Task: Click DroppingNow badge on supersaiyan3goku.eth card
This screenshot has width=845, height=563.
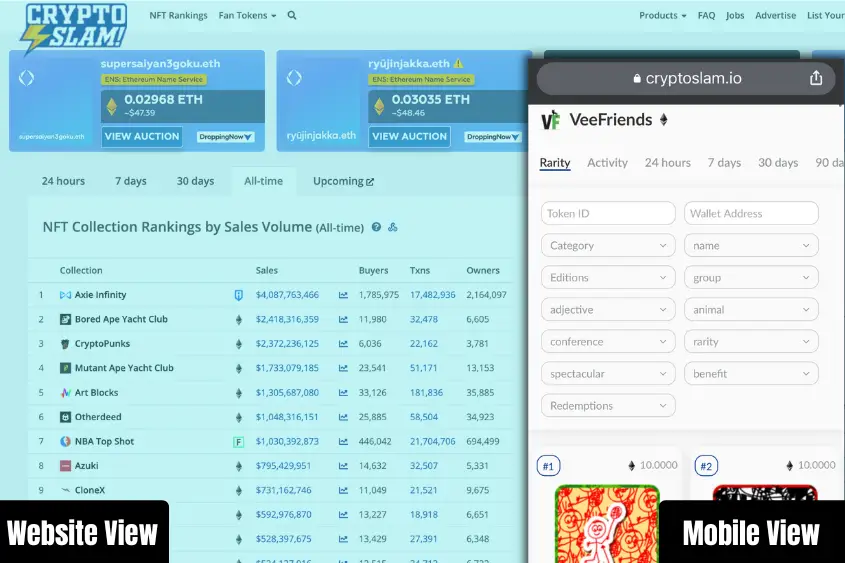Action: pyautogui.click(x=225, y=137)
